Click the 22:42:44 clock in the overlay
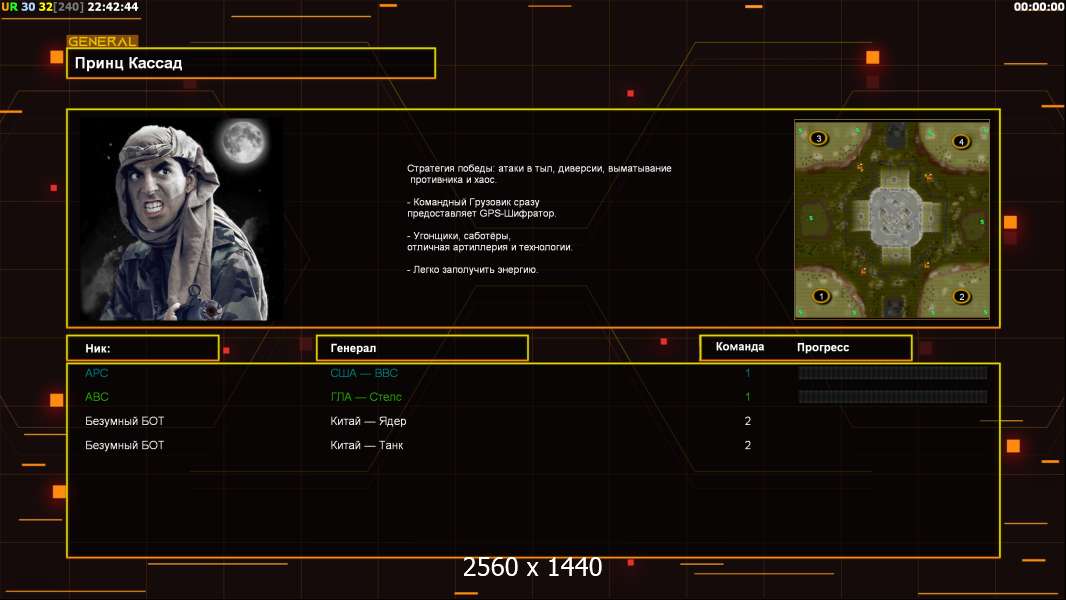The image size is (1066, 600). click(x=113, y=7)
